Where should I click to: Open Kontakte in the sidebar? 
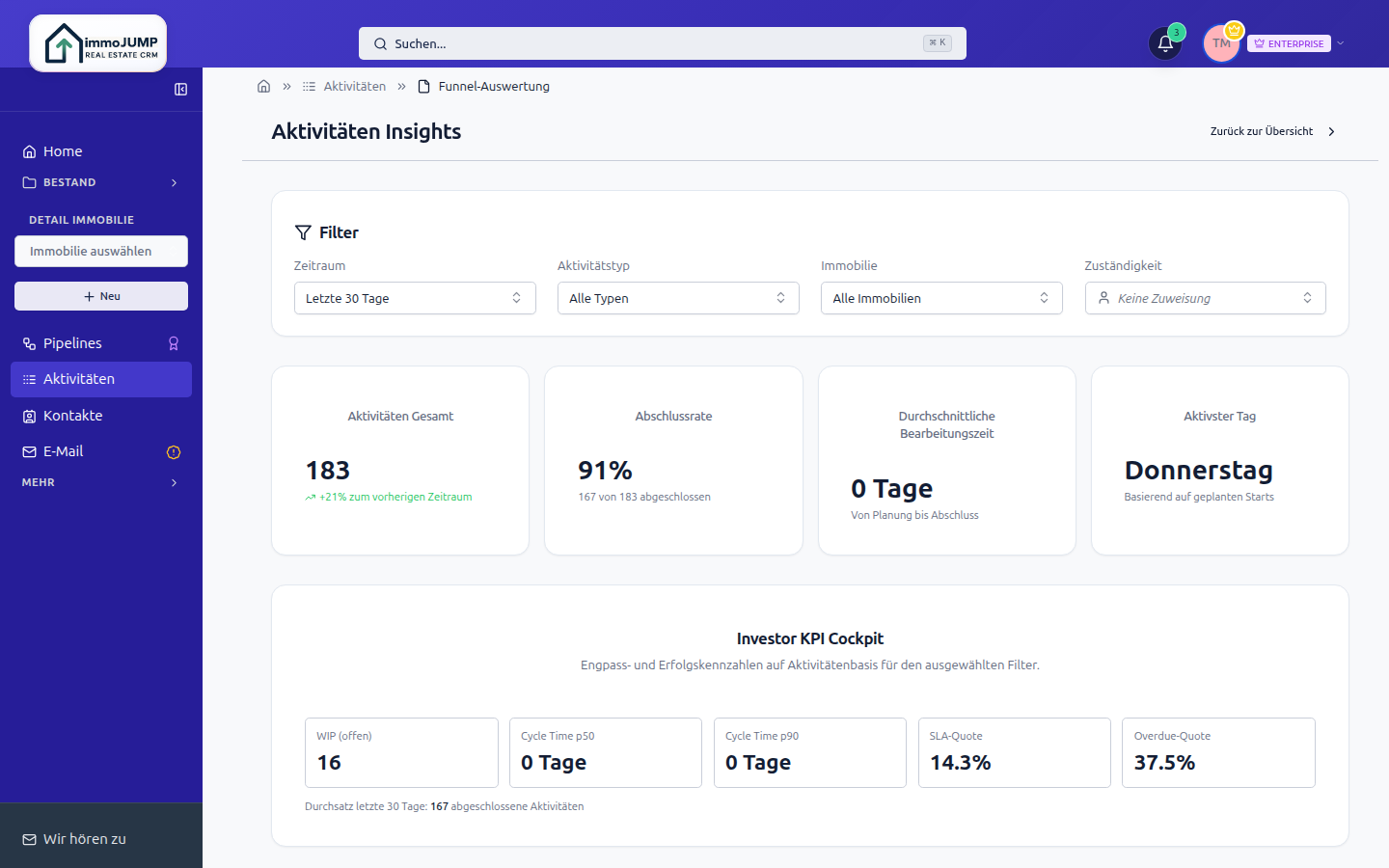pyautogui.click(x=101, y=416)
